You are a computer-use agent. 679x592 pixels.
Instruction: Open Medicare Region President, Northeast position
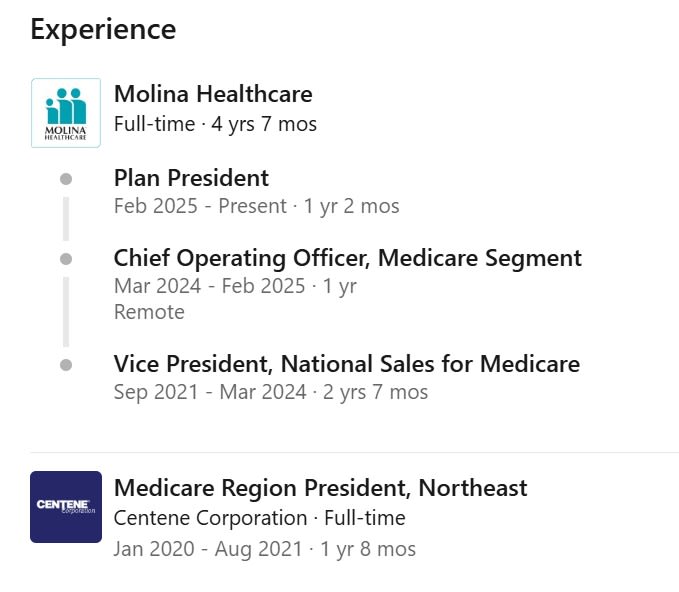coord(320,488)
